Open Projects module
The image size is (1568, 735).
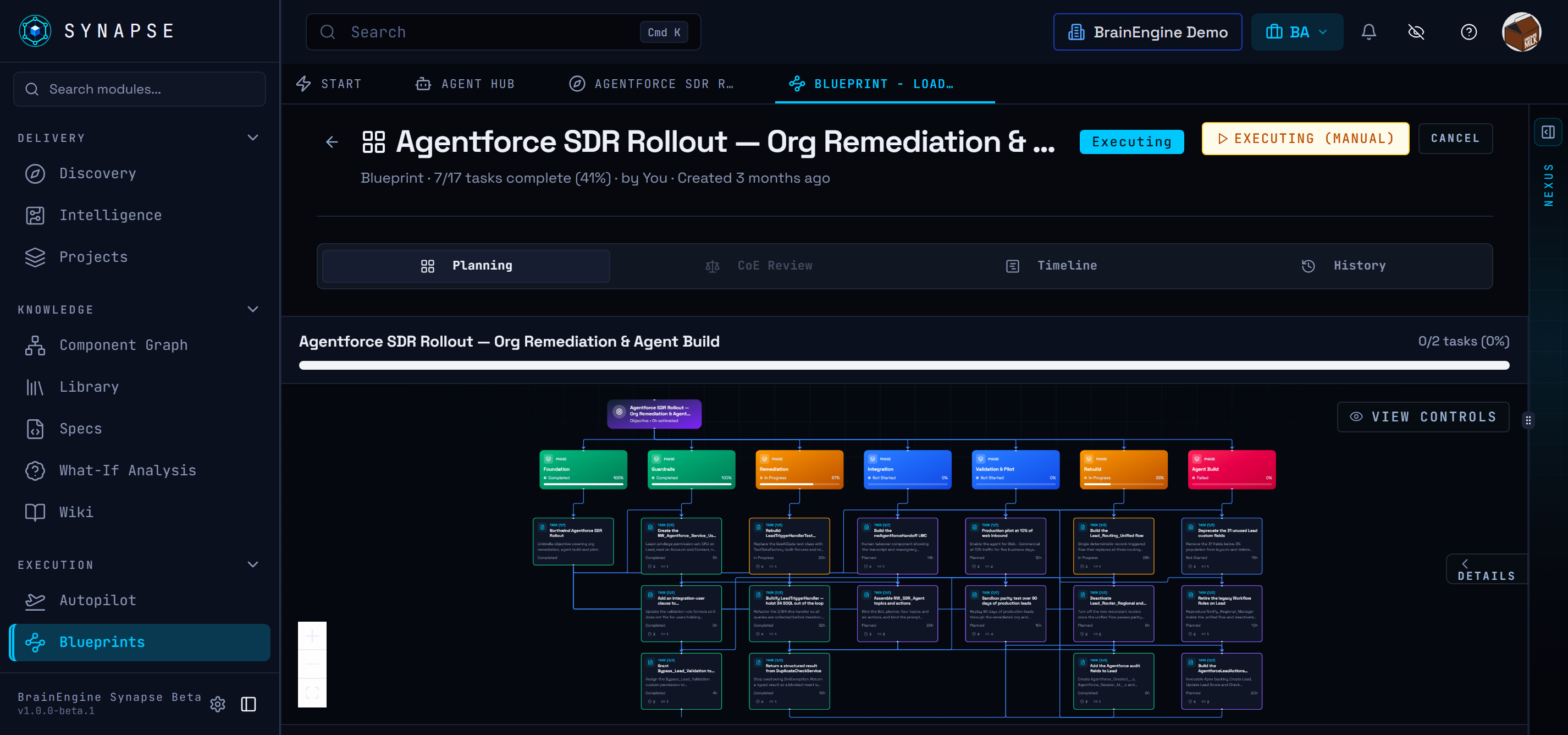pyautogui.click(x=140, y=257)
